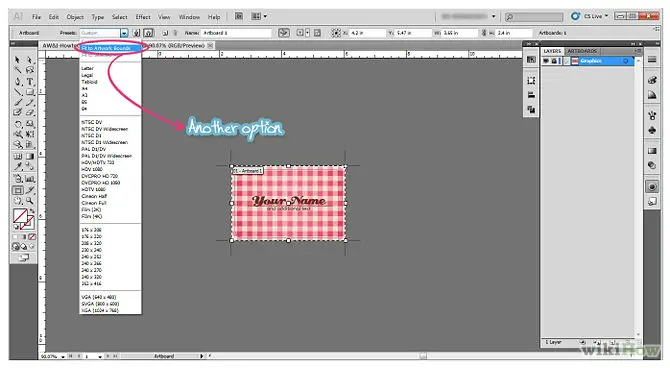Toggle landscape orientation button in control bar

coord(148,33)
